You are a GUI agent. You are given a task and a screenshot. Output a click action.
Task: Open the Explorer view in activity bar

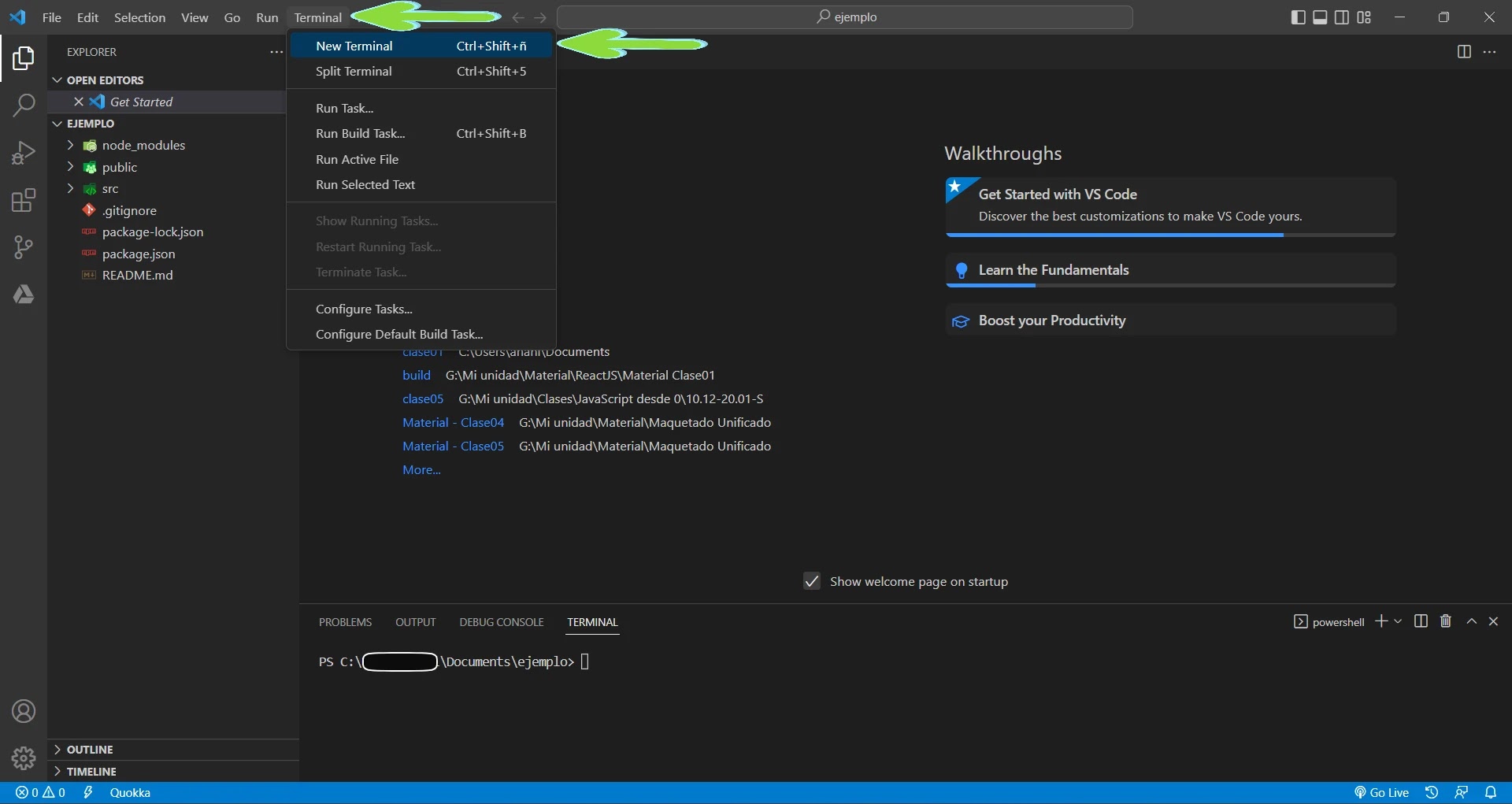[x=24, y=58]
